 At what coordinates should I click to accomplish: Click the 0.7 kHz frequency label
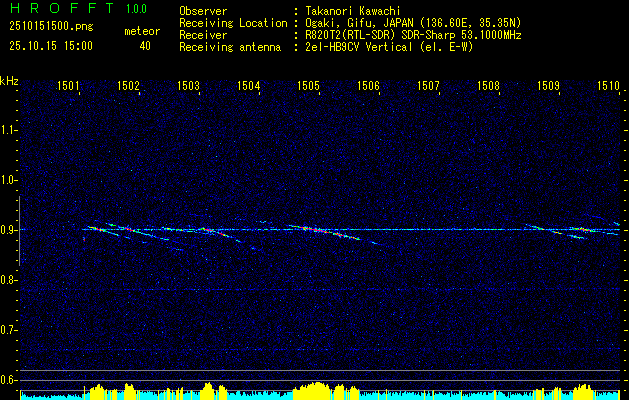(x=8, y=330)
